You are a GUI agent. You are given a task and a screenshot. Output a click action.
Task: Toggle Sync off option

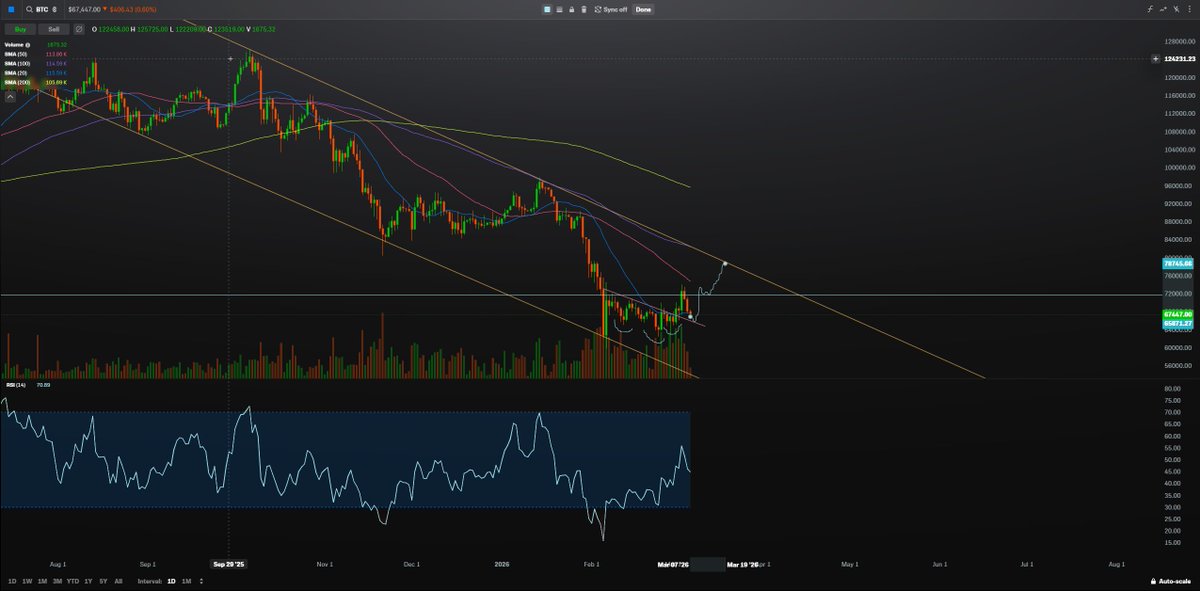pyautogui.click(x=610, y=9)
